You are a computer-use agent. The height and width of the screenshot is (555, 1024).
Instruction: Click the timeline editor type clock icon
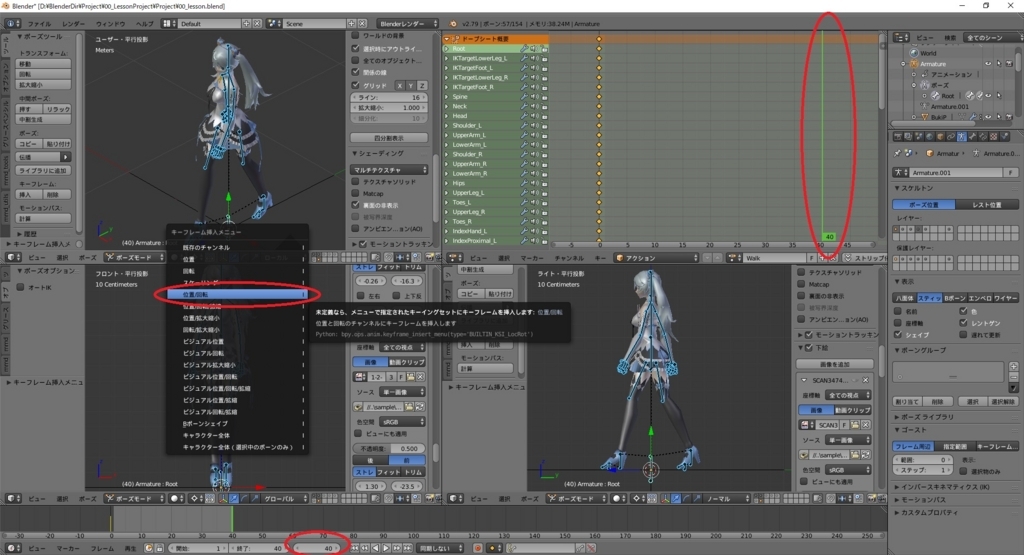[11, 548]
